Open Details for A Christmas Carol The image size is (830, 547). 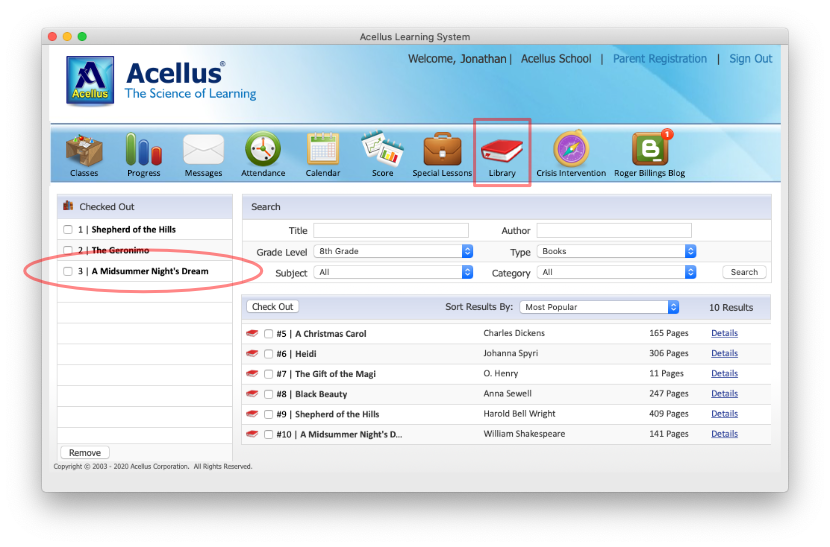coord(724,333)
